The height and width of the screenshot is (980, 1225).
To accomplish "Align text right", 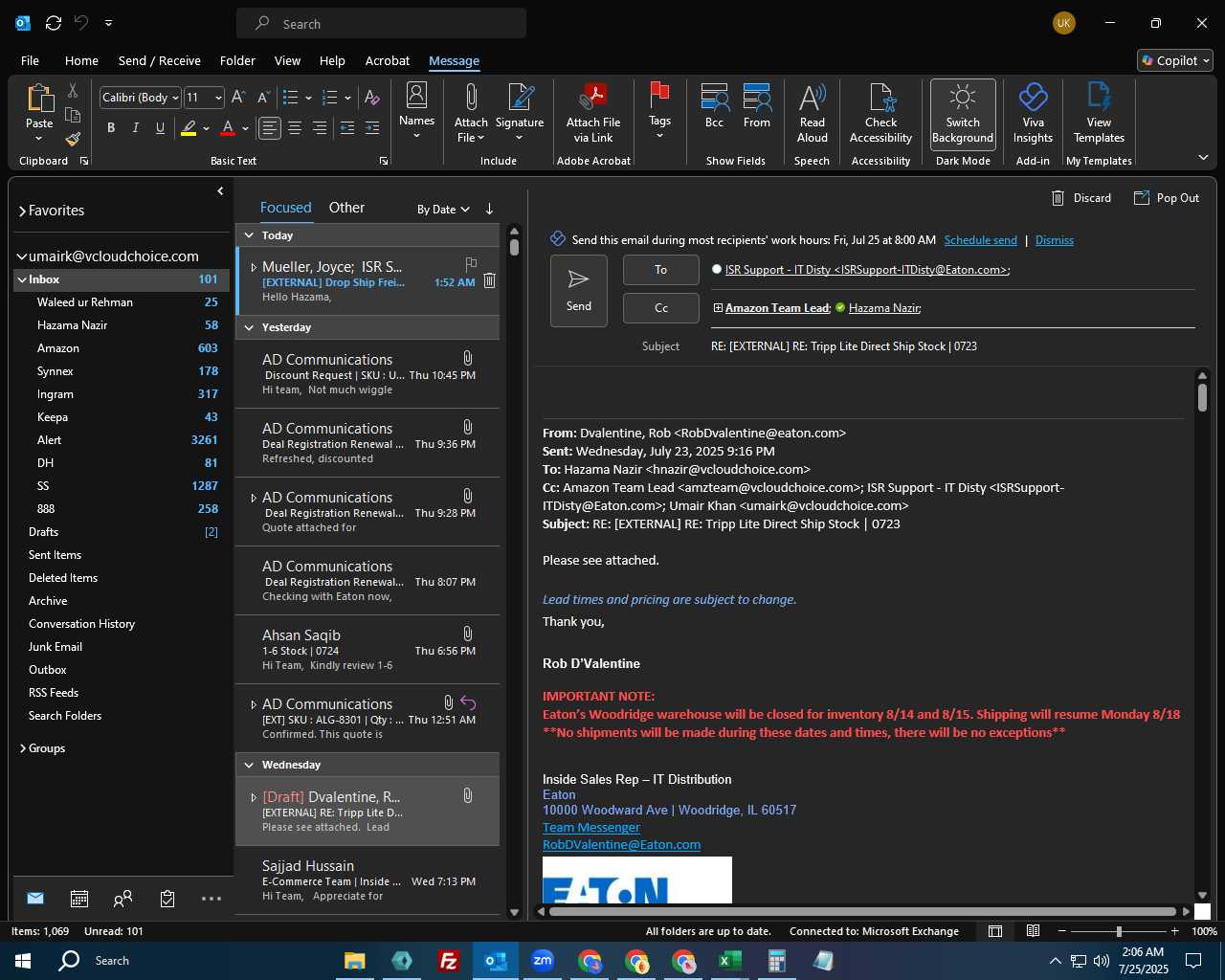I will pos(320,127).
